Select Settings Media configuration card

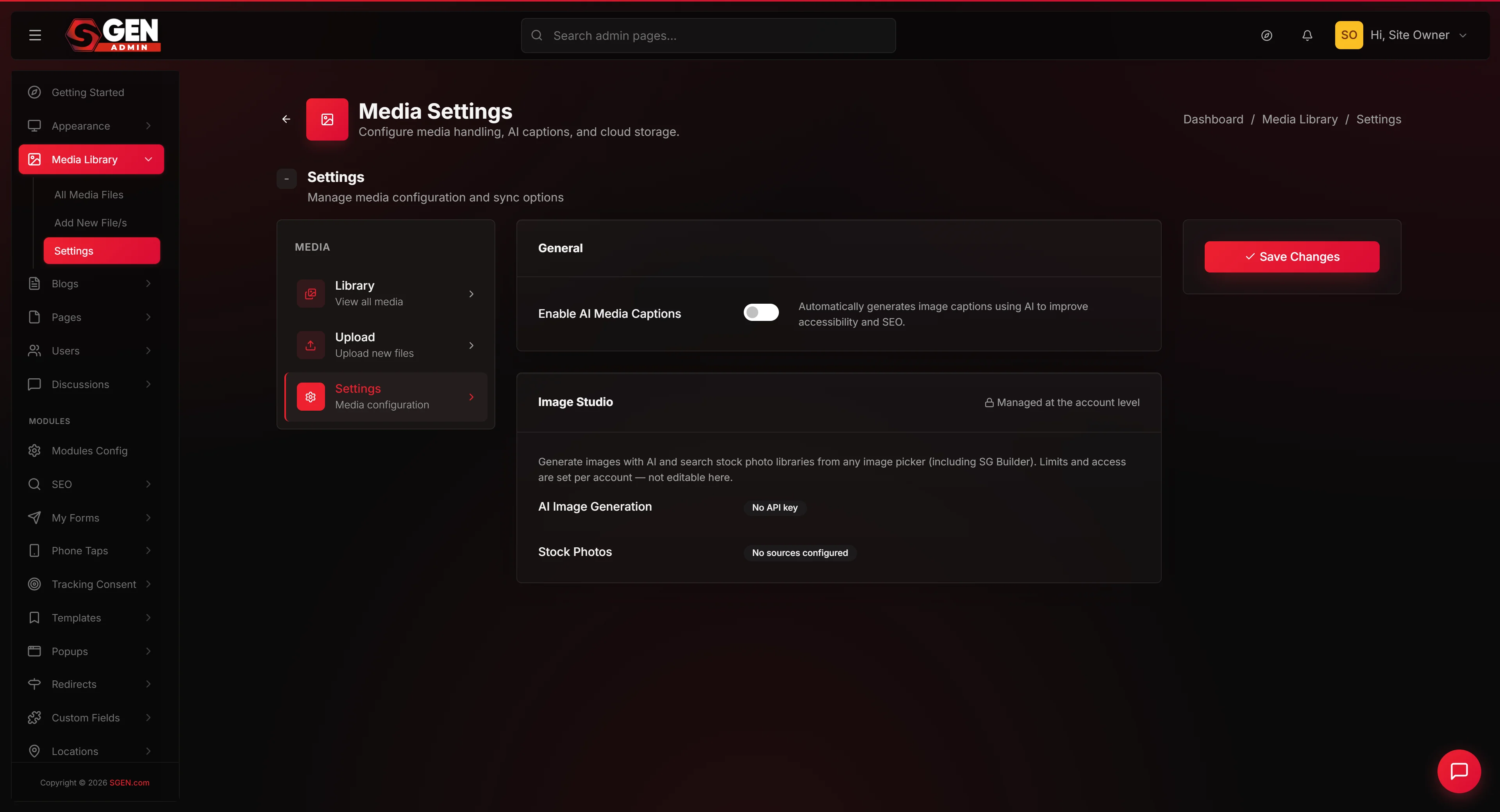coord(386,396)
